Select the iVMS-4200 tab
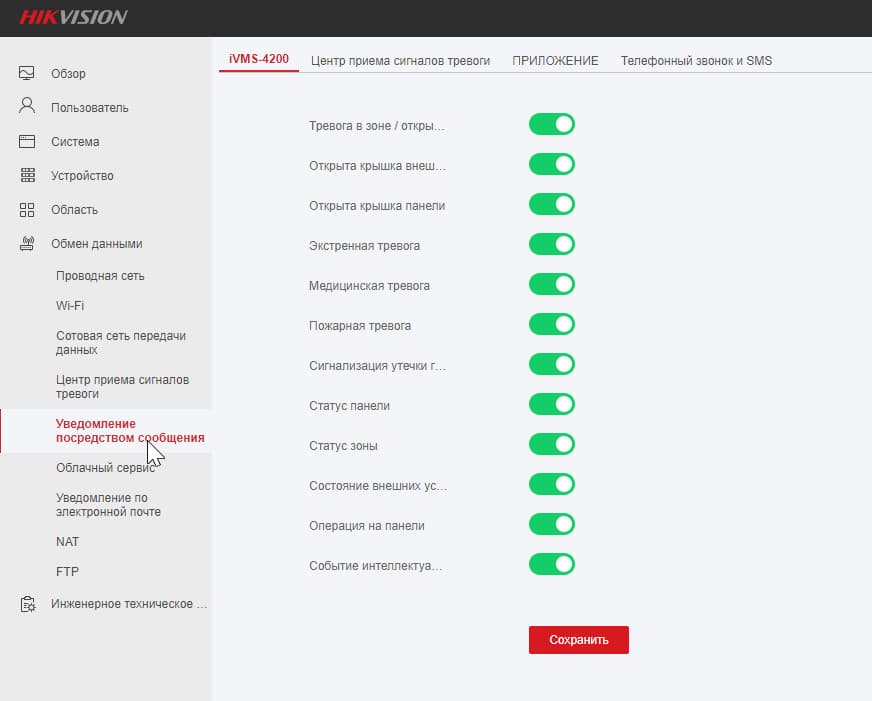 pos(259,59)
